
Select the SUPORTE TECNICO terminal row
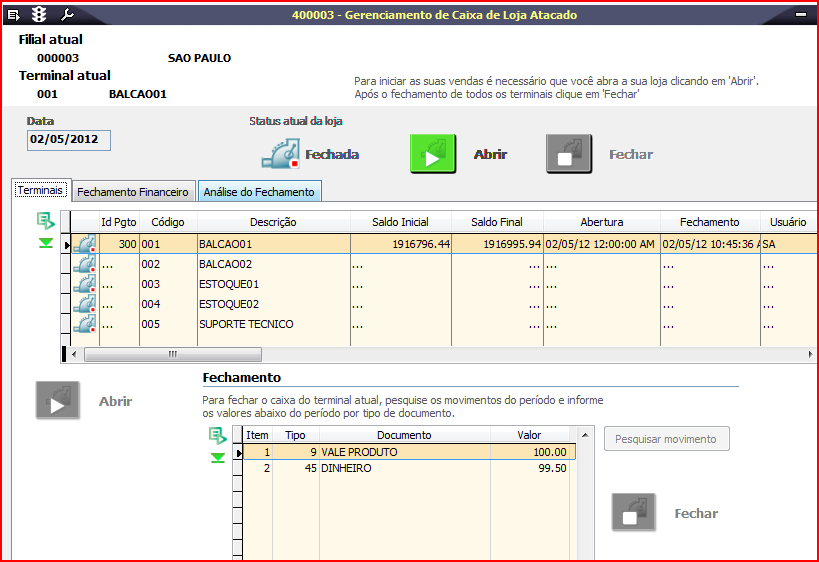(245, 324)
